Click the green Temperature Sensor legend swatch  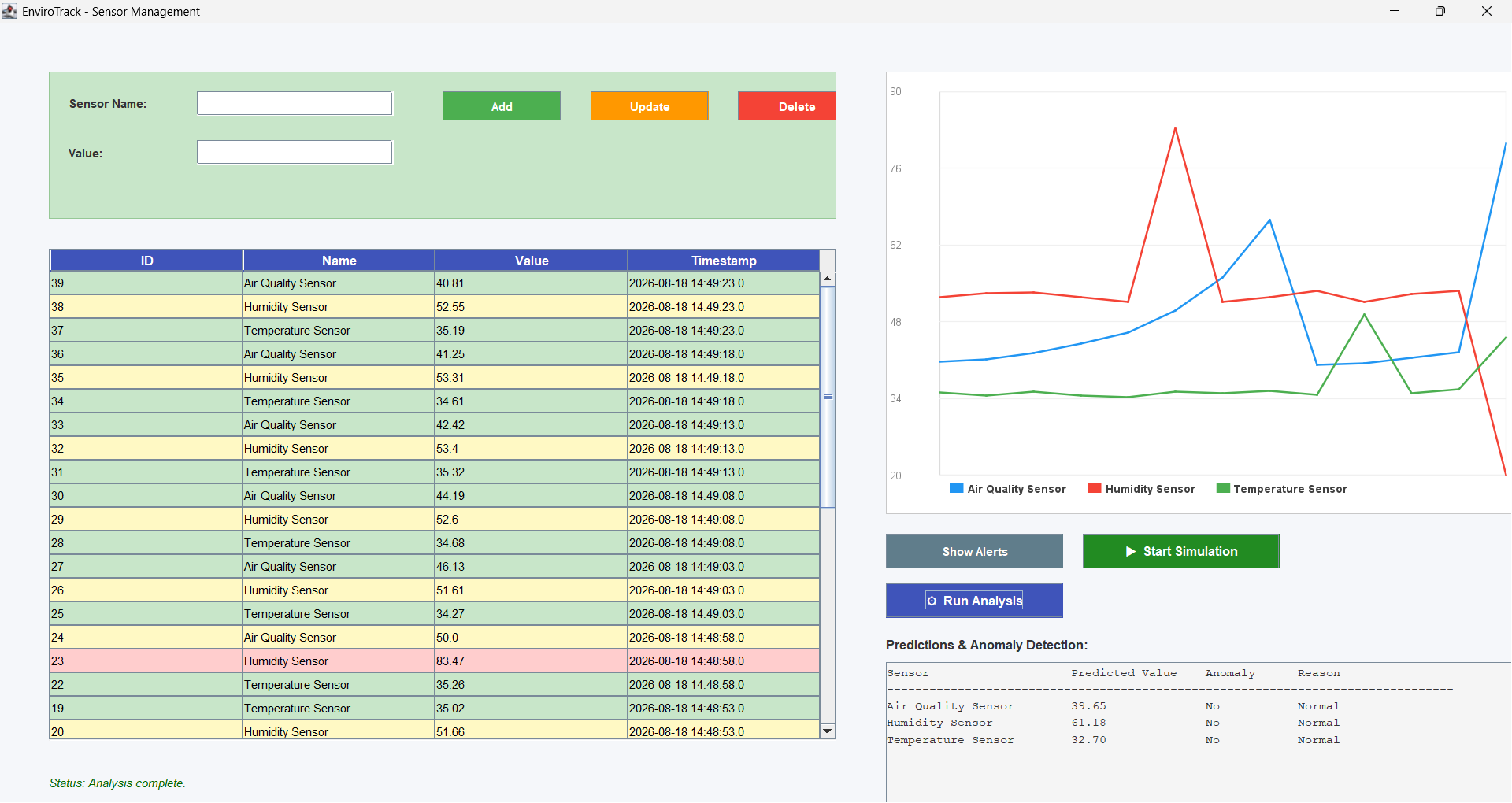[1223, 488]
